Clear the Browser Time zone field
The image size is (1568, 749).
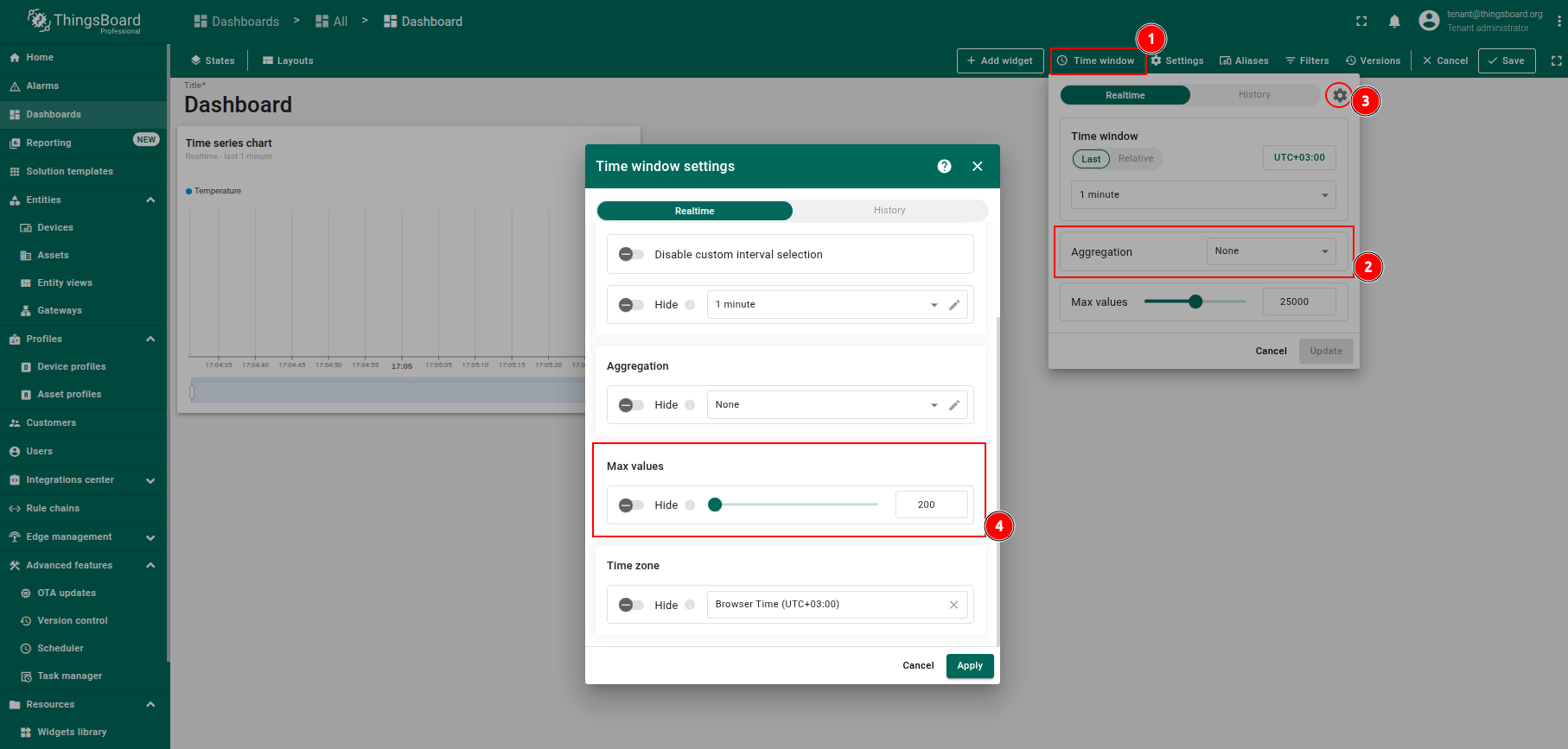pos(953,605)
